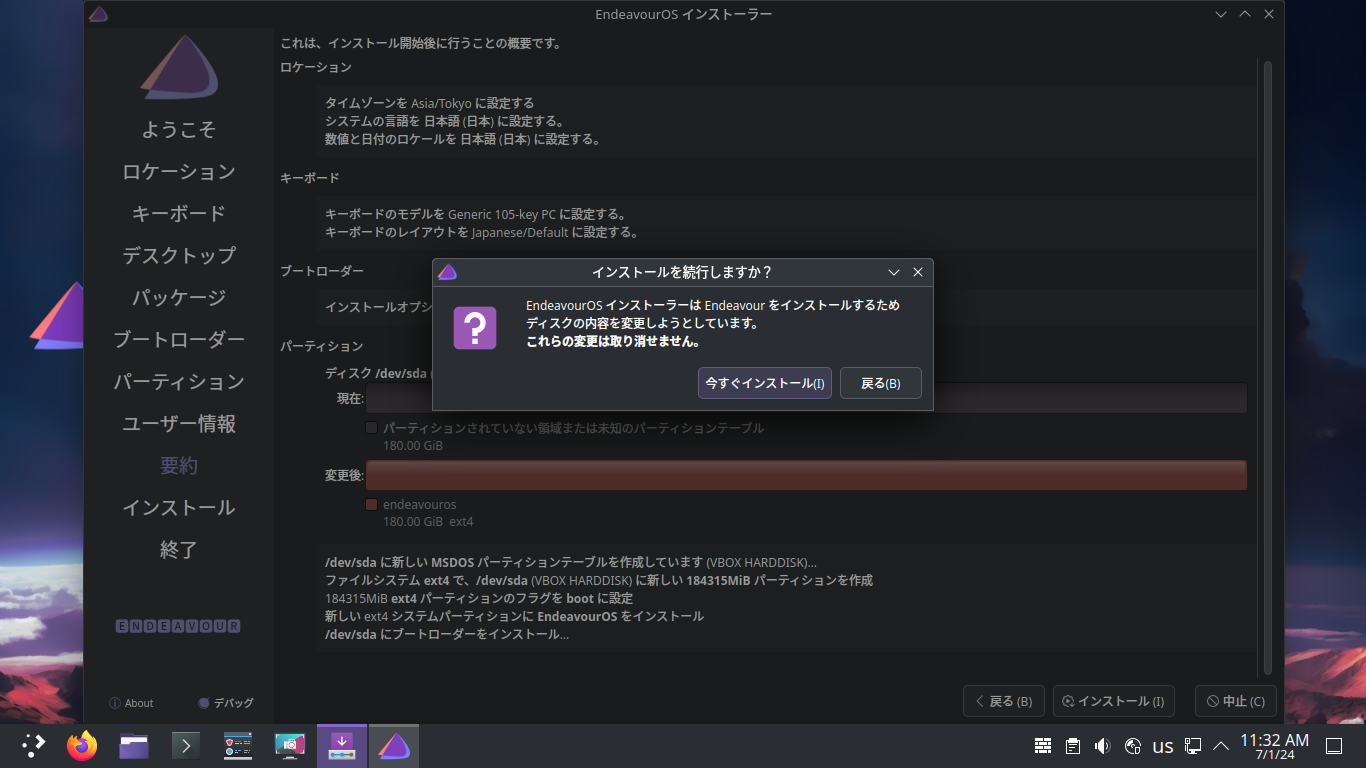Open the screenshot tool icon in the taskbar
The image size is (1366, 768).
click(290, 745)
